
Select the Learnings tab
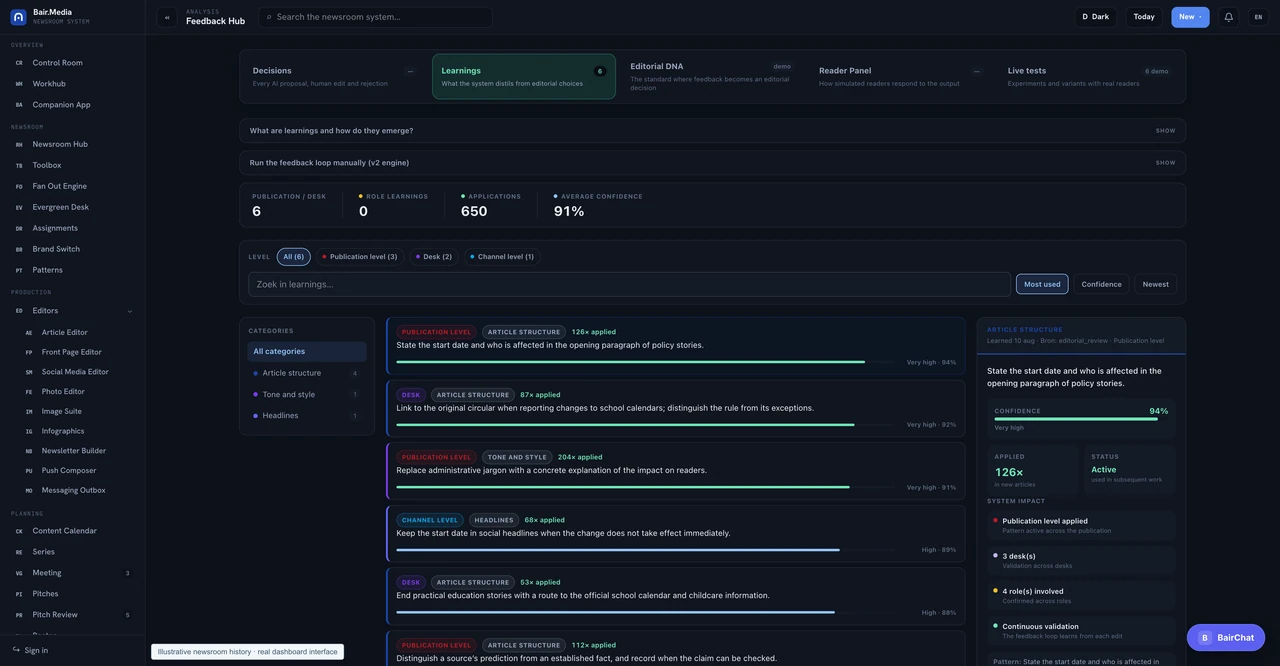click(x=524, y=77)
